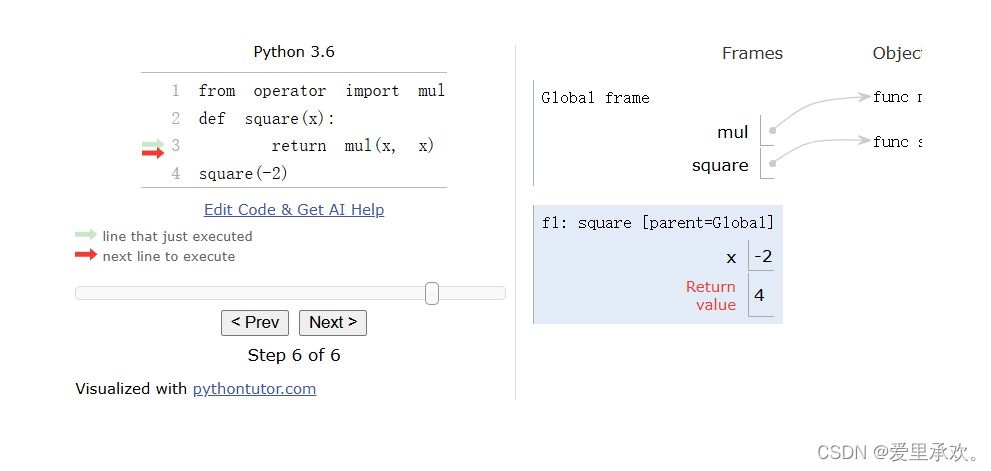
Task: Click the Return value cell showing 4
Action: tap(760, 295)
